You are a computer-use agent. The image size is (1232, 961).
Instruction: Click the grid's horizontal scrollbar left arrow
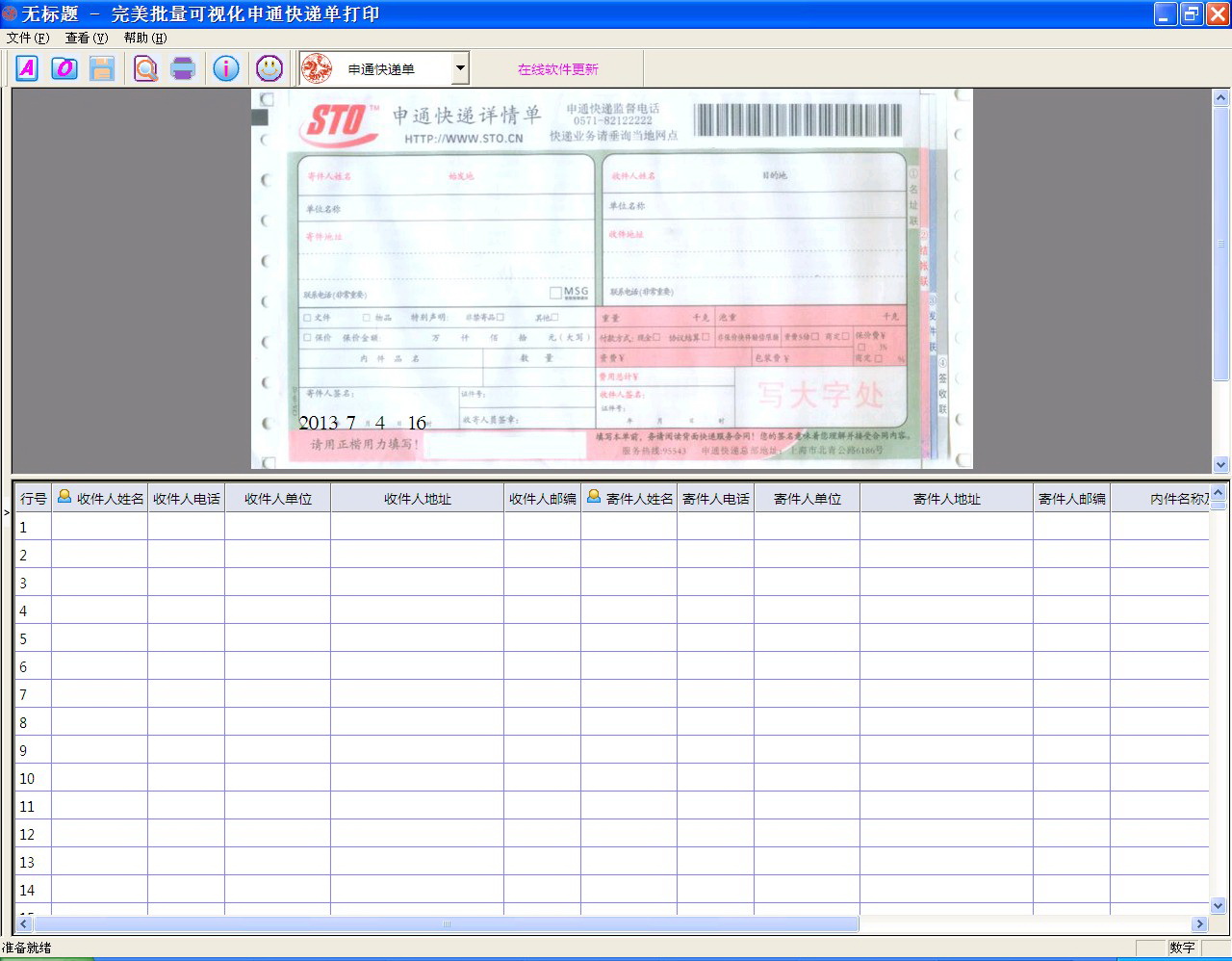click(25, 923)
